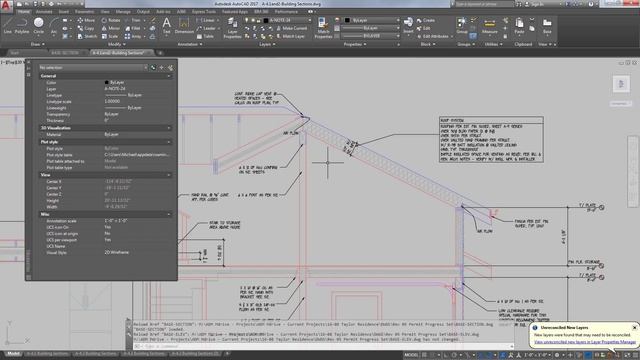Click the Leader tool
The image size is (640, 360).
coord(206,28)
